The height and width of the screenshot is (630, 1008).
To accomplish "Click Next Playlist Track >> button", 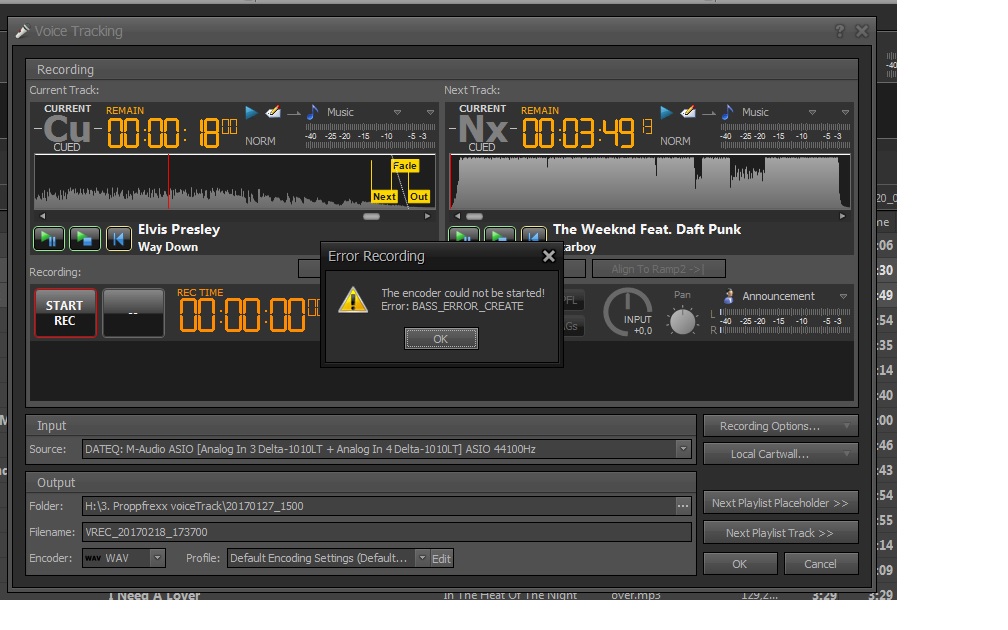I will (780, 533).
